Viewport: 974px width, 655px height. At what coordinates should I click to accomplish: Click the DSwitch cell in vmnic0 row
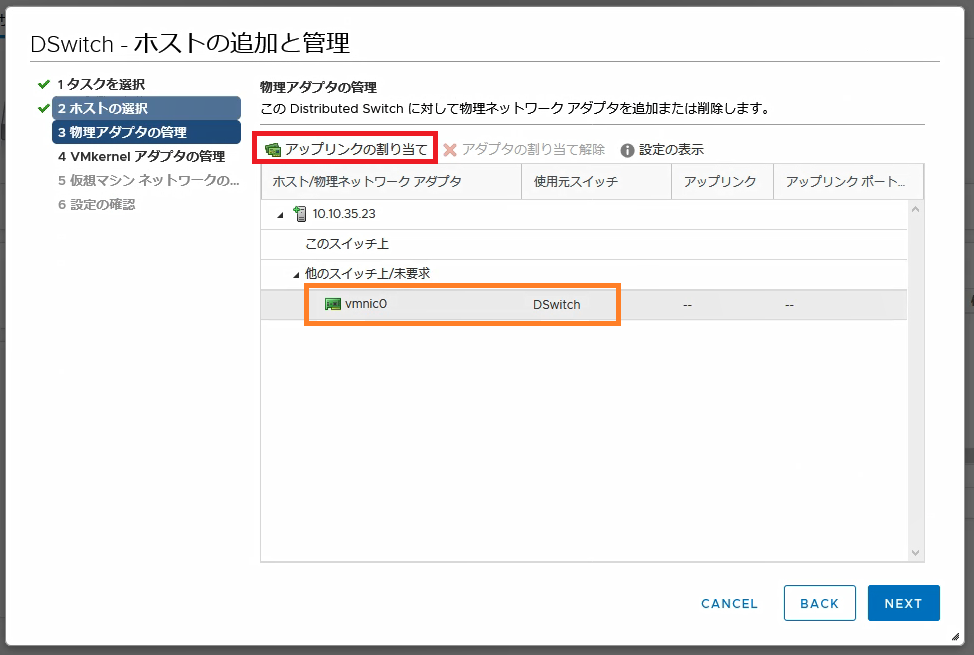click(x=557, y=305)
